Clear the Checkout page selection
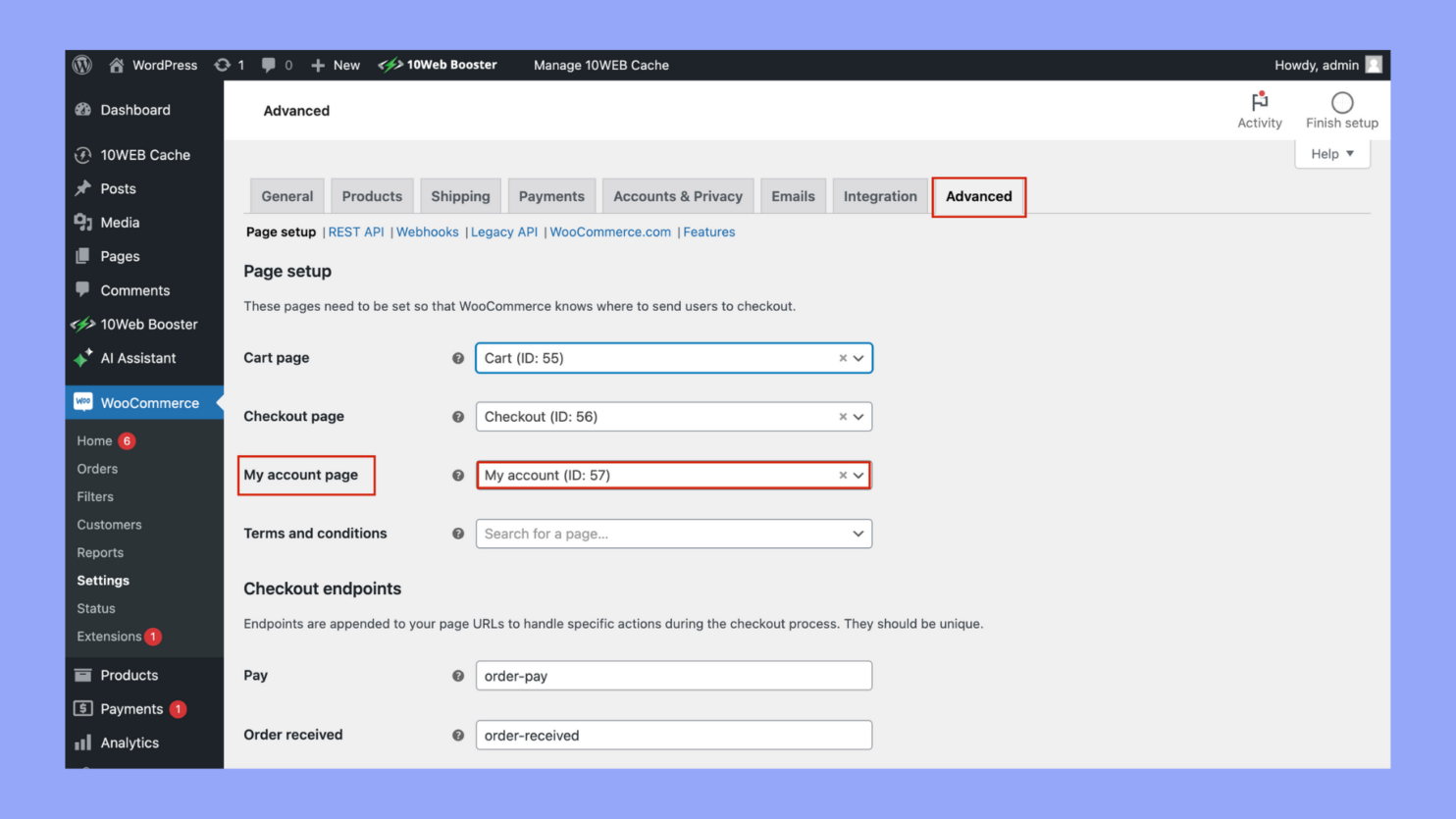Image resolution: width=1456 pixels, height=819 pixels. pos(842,416)
